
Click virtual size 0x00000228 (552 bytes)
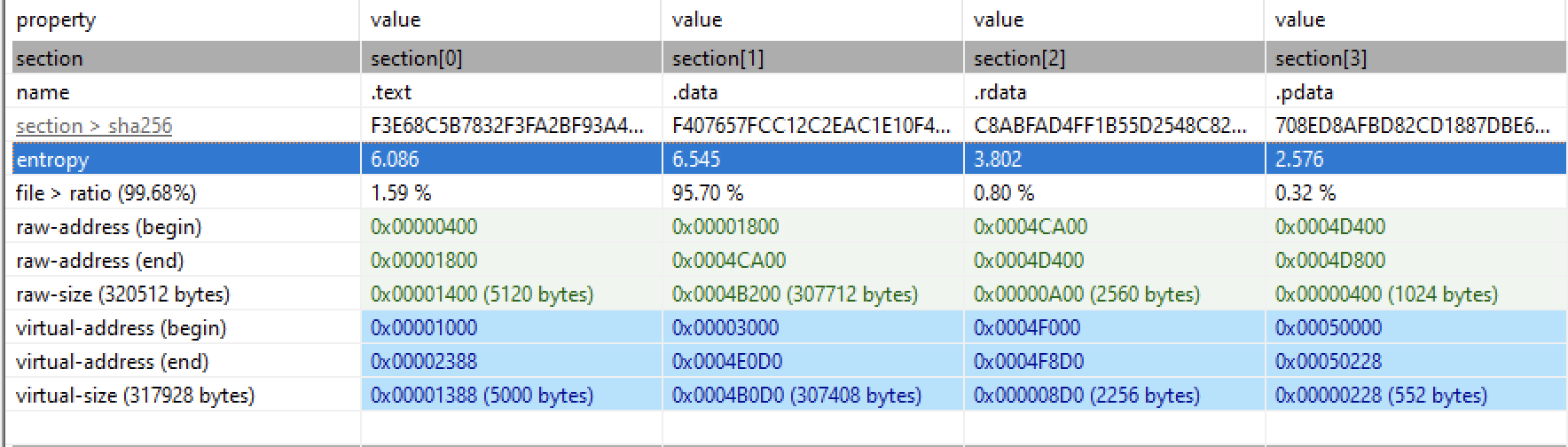click(x=1382, y=396)
